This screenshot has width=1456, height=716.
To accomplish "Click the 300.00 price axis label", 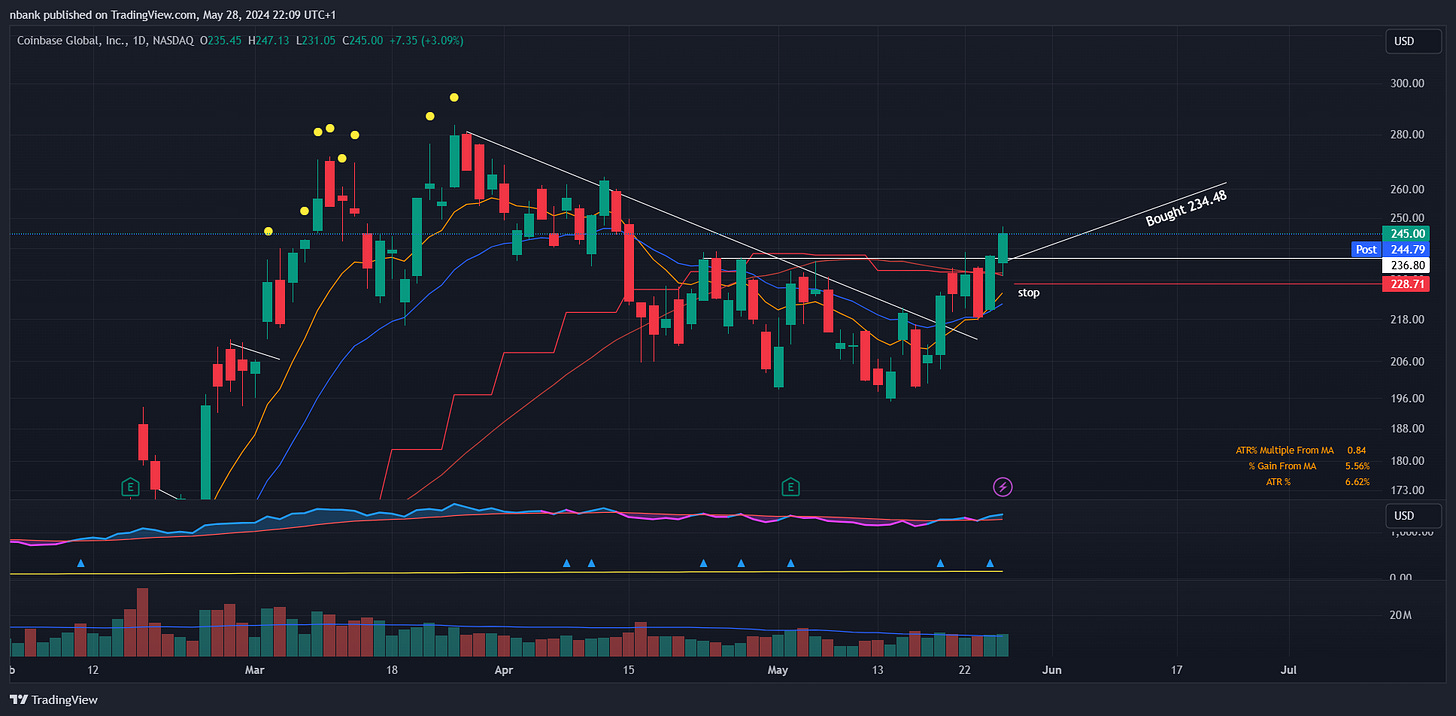I will pyautogui.click(x=1408, y=83).
